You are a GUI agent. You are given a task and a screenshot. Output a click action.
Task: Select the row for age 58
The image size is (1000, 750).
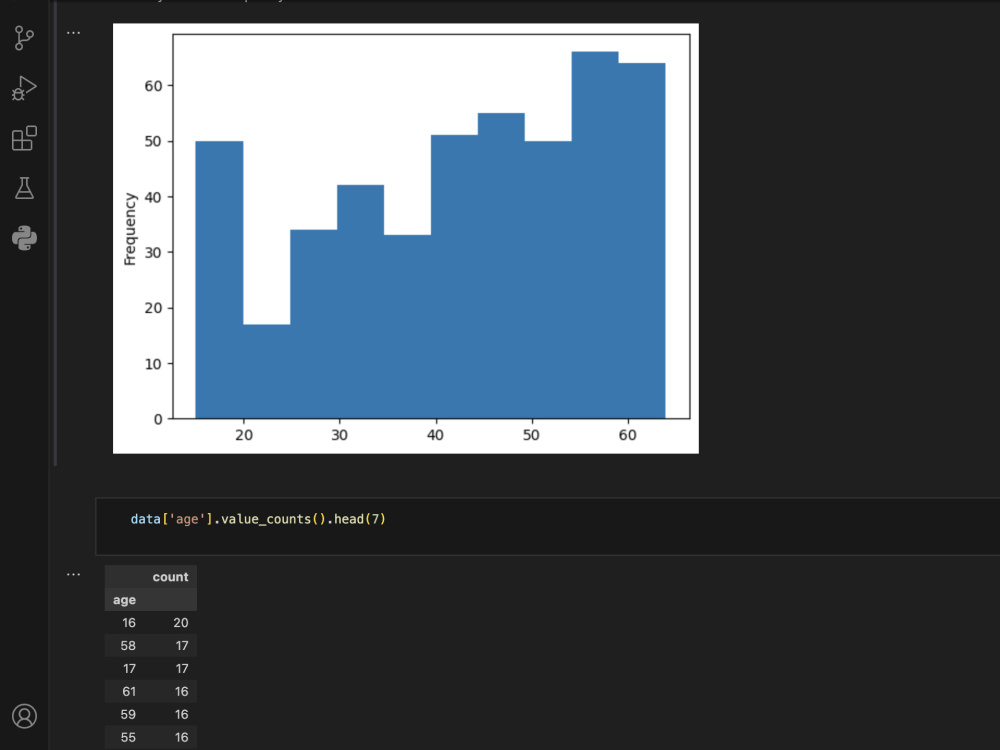click(151, 645)
